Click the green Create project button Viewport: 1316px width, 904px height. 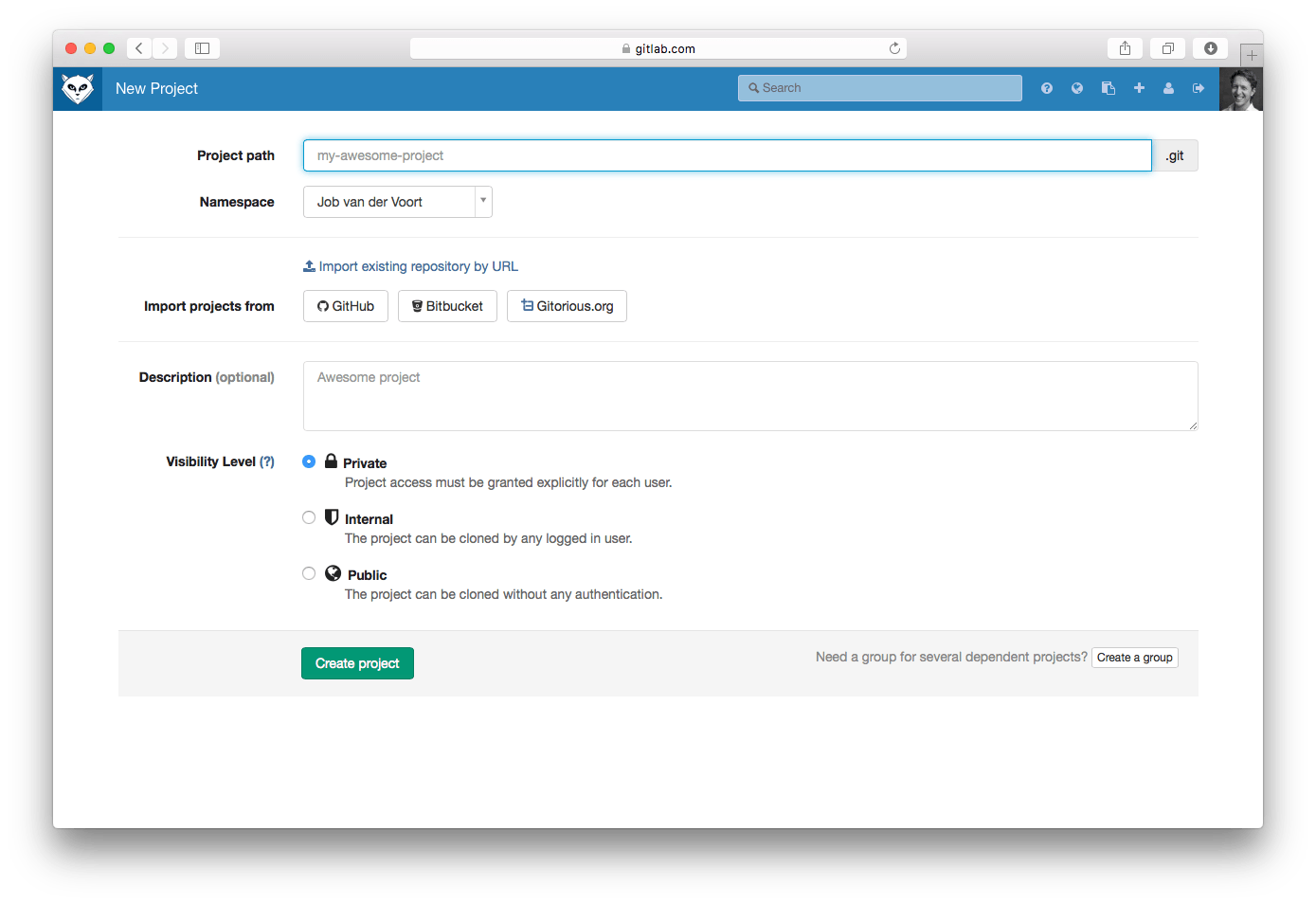pos(357,663)
